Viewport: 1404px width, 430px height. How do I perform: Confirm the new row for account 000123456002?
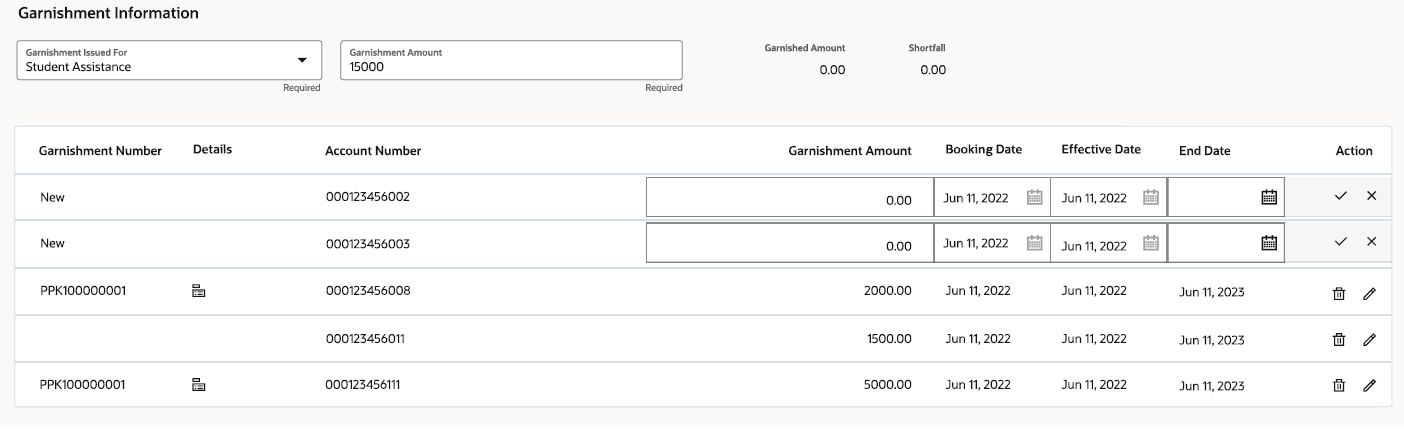click(x=1341, y=196)
